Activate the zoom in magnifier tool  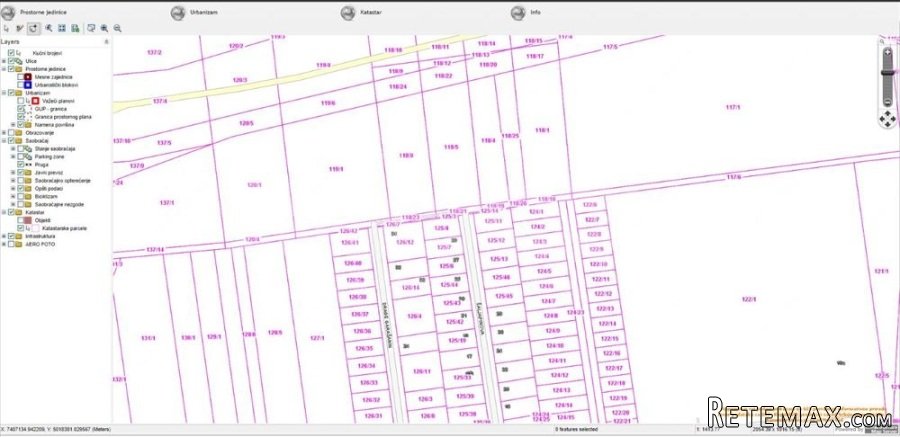[104, 28]
